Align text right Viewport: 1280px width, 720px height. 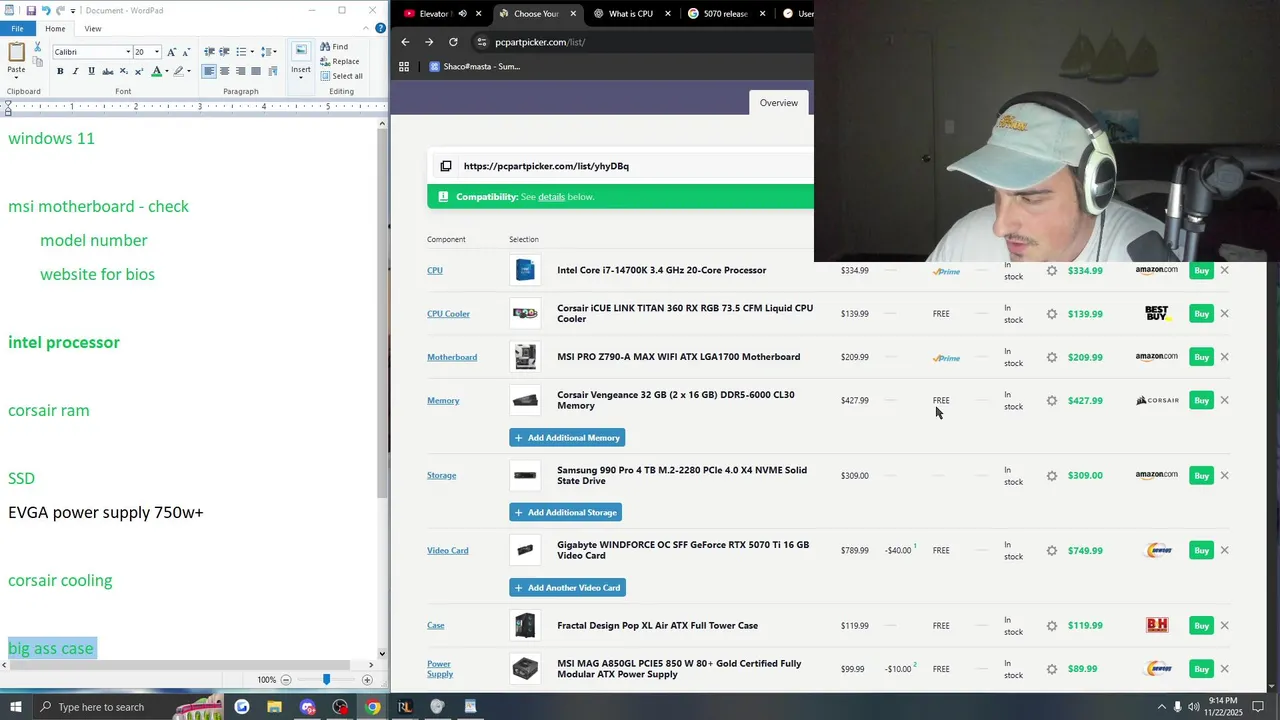point(240,71)
